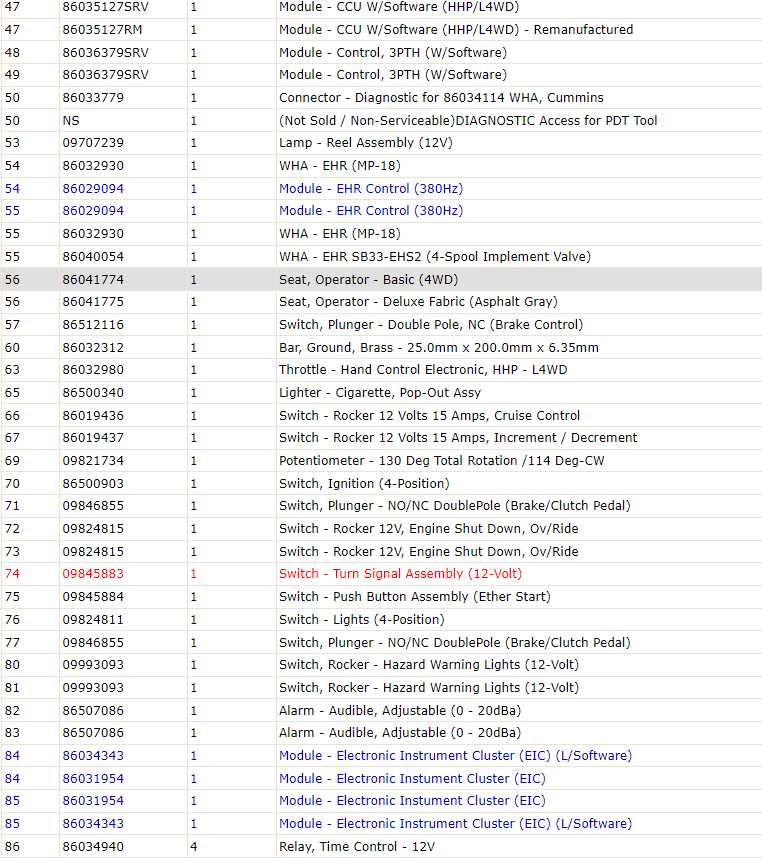This screenshot has height=858, width=762.
Task: Click Engine Shut Down switch description in row 73
Action: (428, 552)
